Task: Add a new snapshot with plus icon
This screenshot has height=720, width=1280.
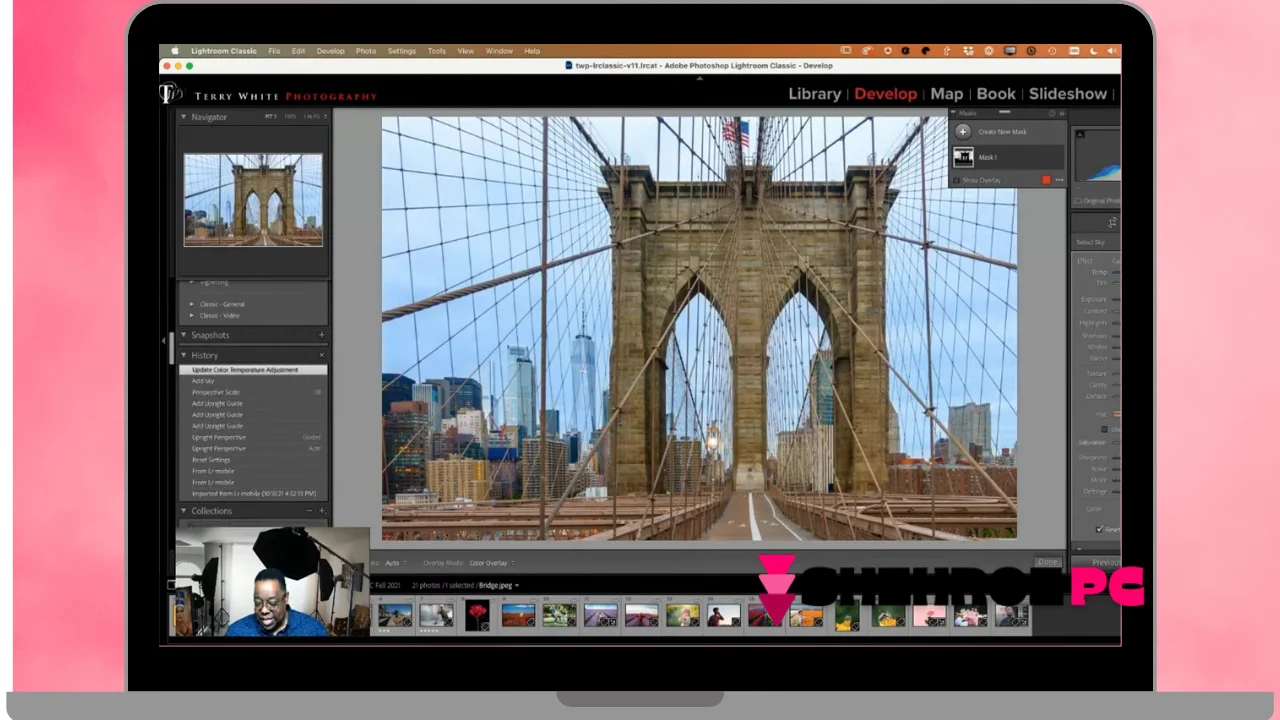Action: click(x=321, y=335)
